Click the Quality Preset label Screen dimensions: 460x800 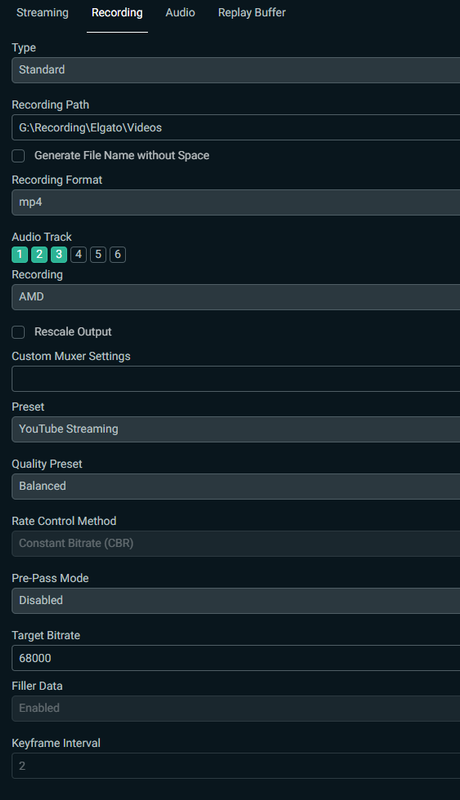47,464
